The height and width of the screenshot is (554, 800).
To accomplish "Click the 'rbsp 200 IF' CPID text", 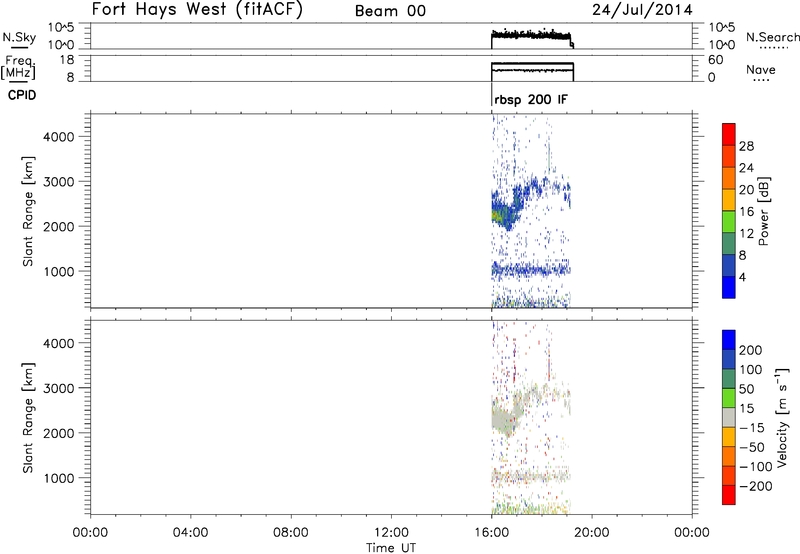I will (531, 99).
